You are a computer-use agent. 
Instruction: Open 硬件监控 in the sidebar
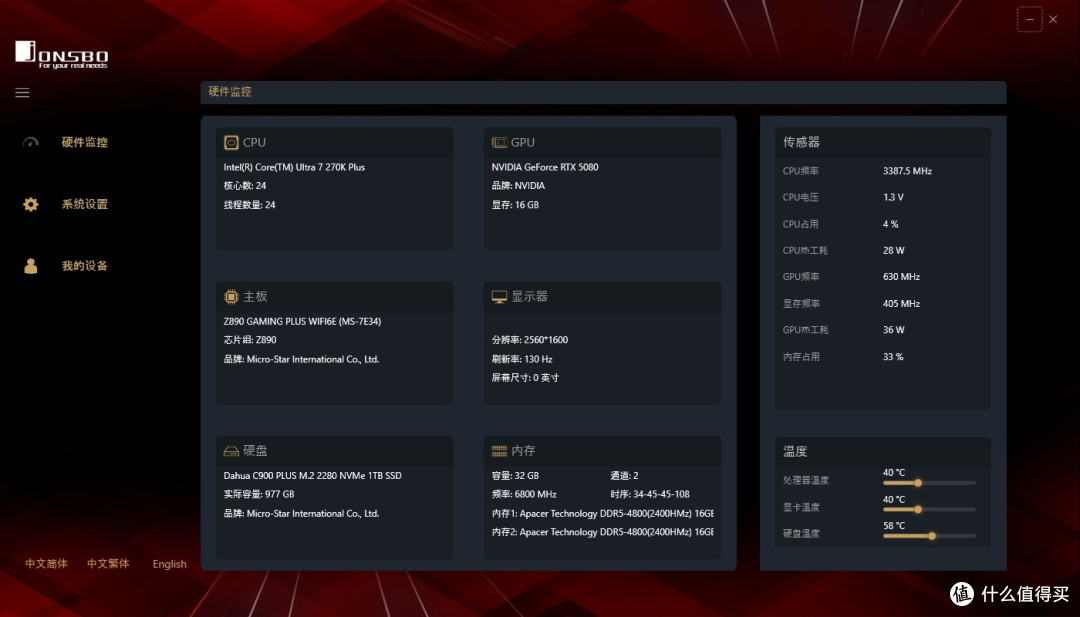tap(85, 143)
